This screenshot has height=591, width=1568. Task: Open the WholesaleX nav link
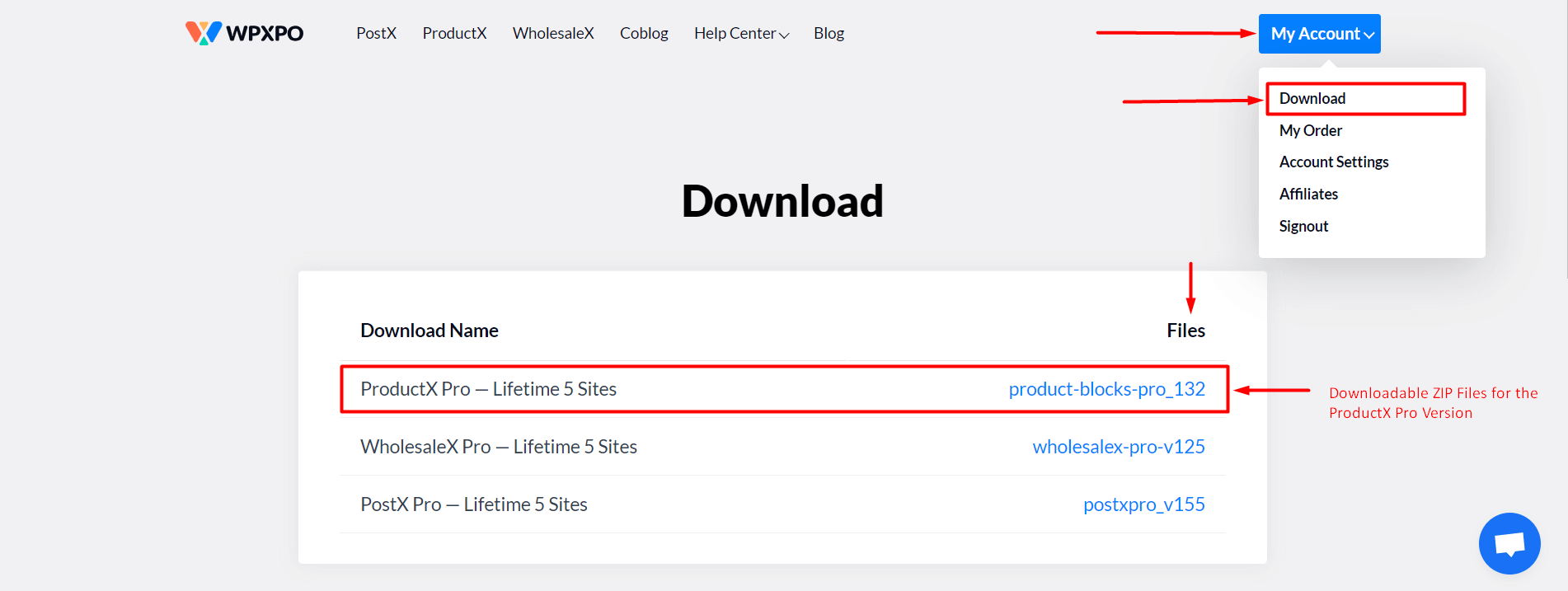553,33
